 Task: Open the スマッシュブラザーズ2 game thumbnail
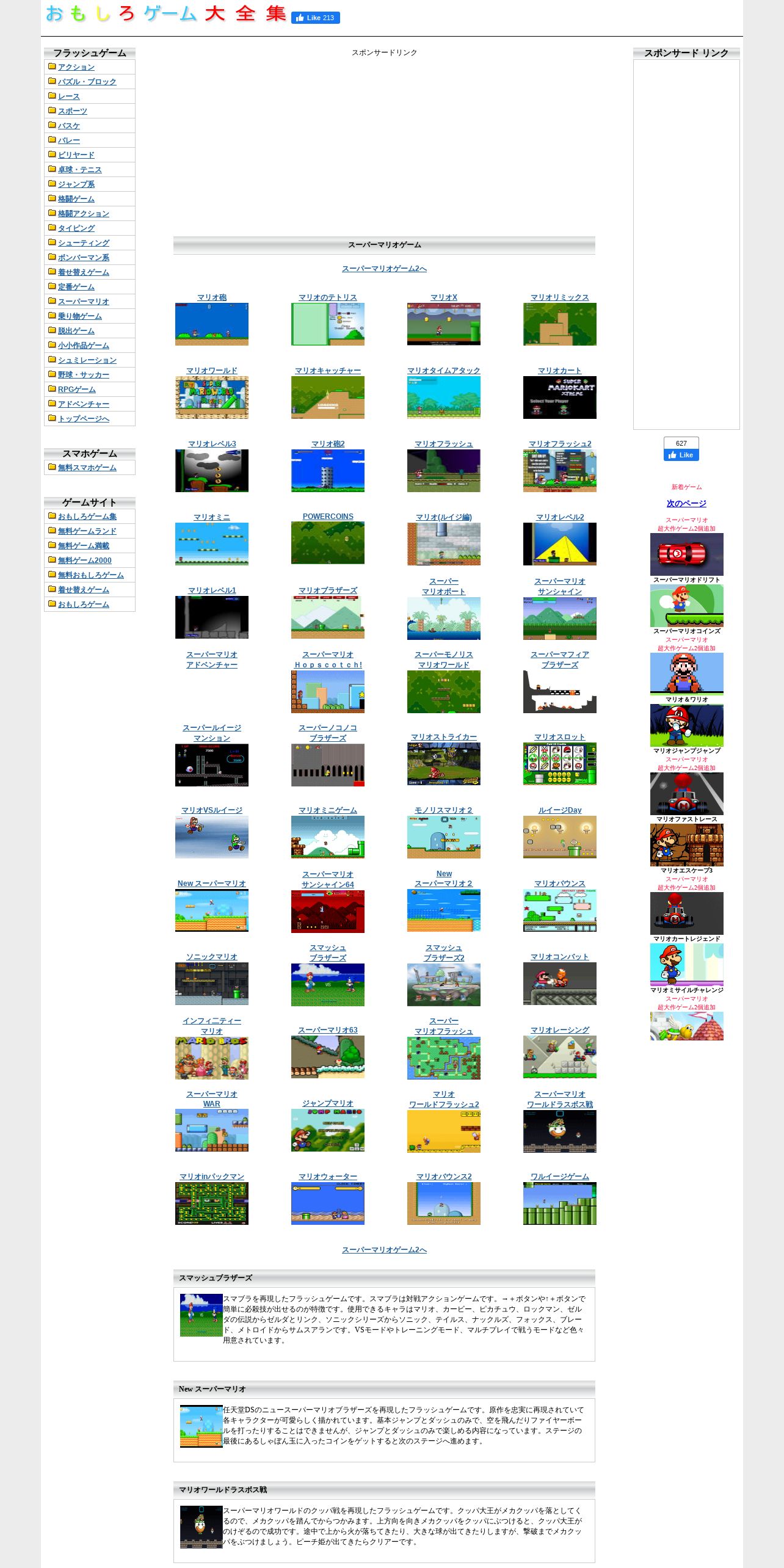[444, 985]
